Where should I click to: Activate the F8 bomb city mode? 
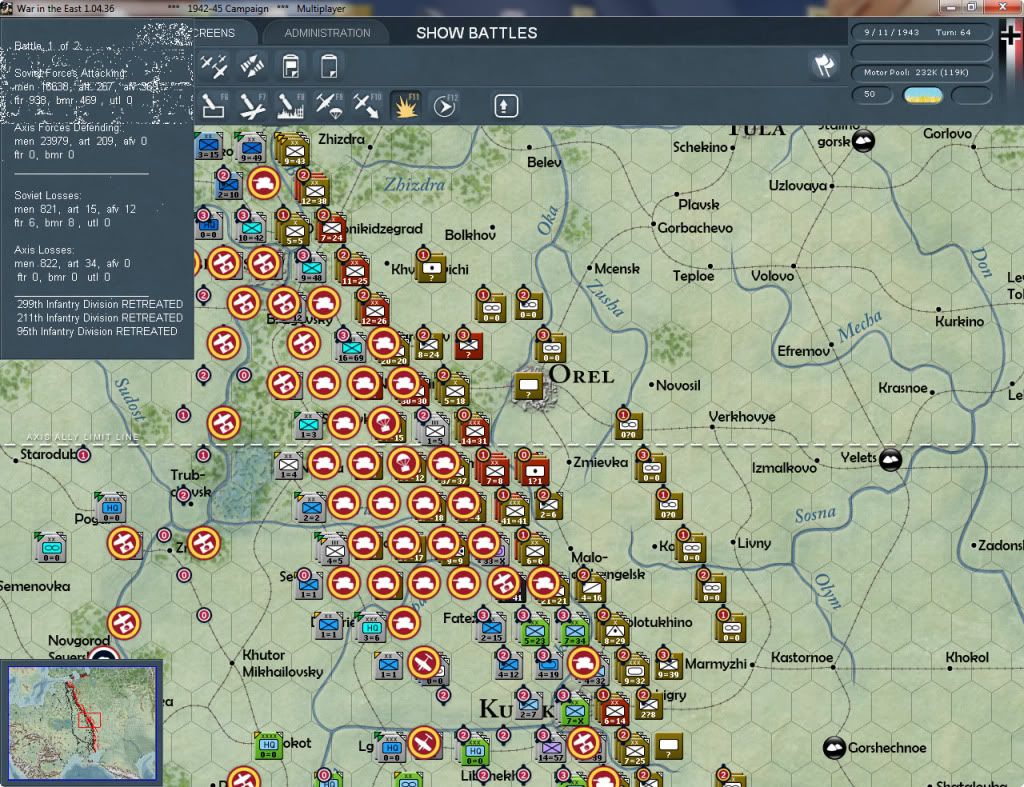[291, 106]
